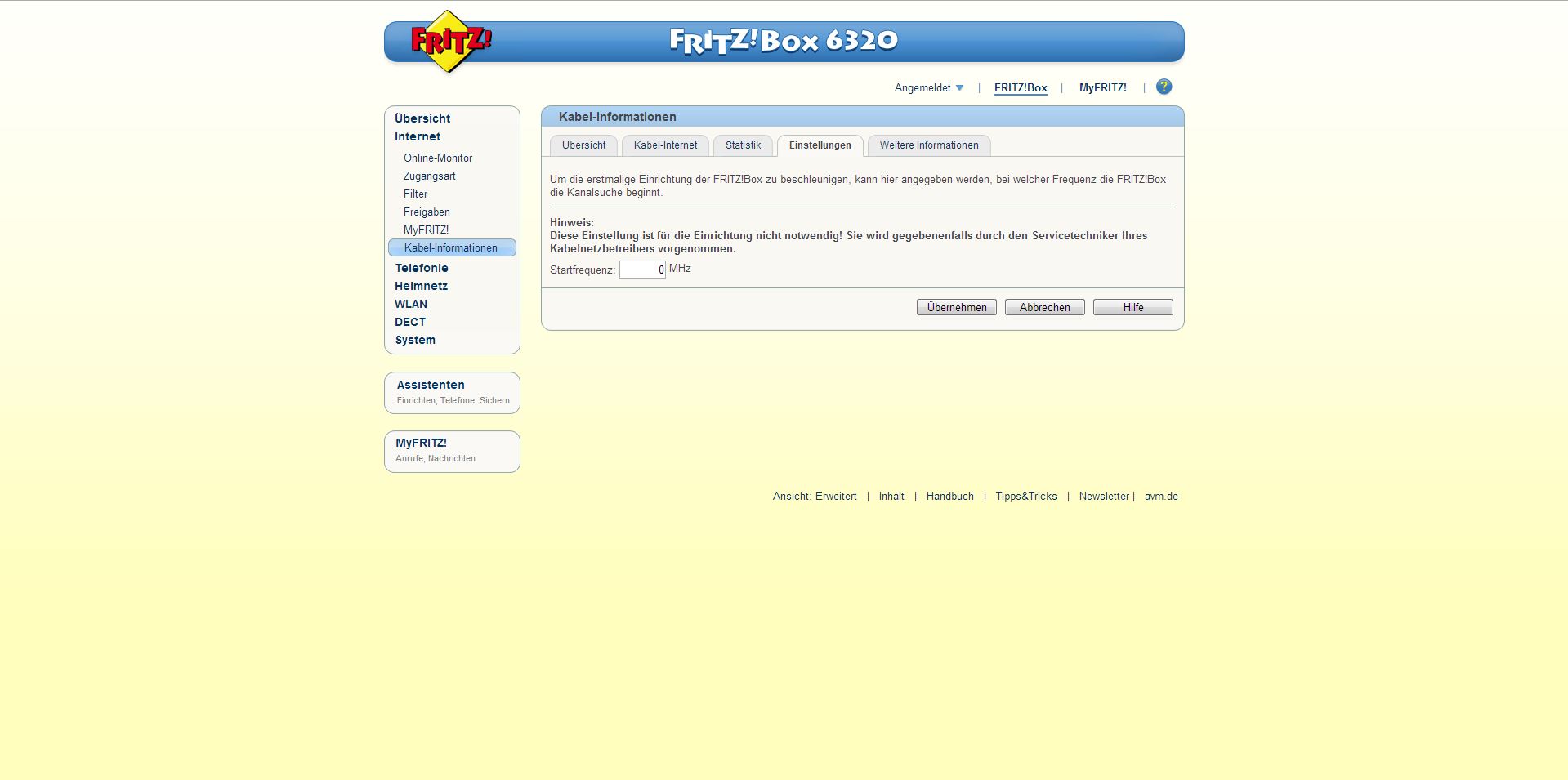The height and width of the screenshot is (780, 1568).
Task: Open the Assistenten panel
Action: click(x=452, y=393)
